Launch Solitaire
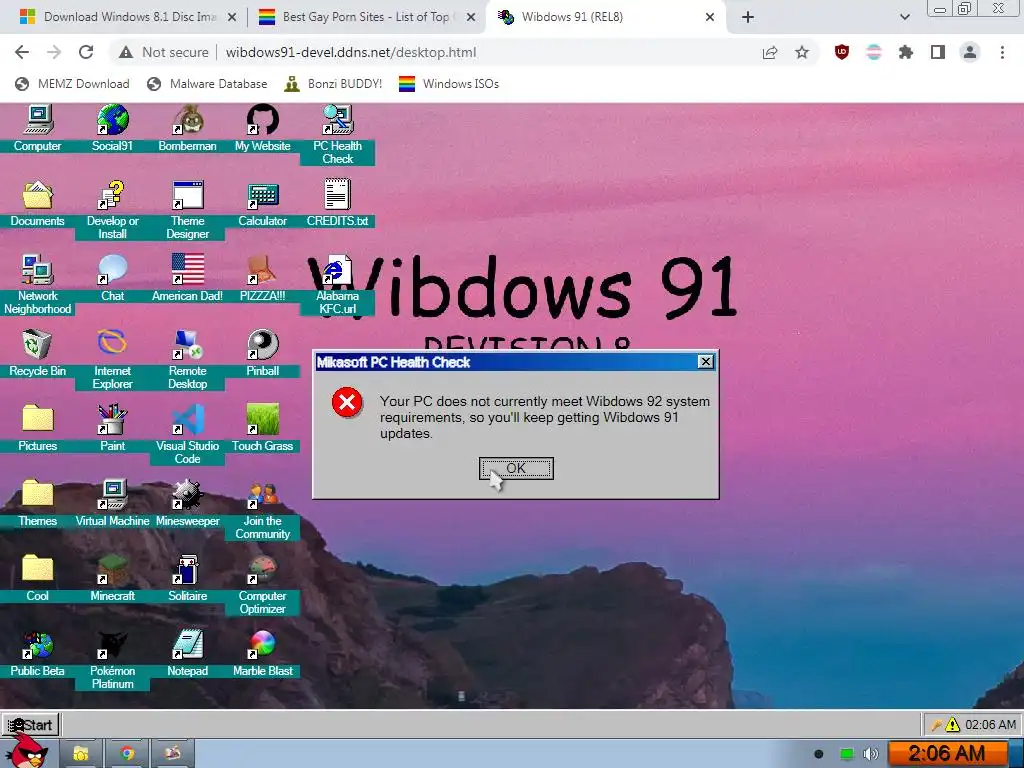The image size is (1024, 768). pyautogui.click(x=187, y=579)
